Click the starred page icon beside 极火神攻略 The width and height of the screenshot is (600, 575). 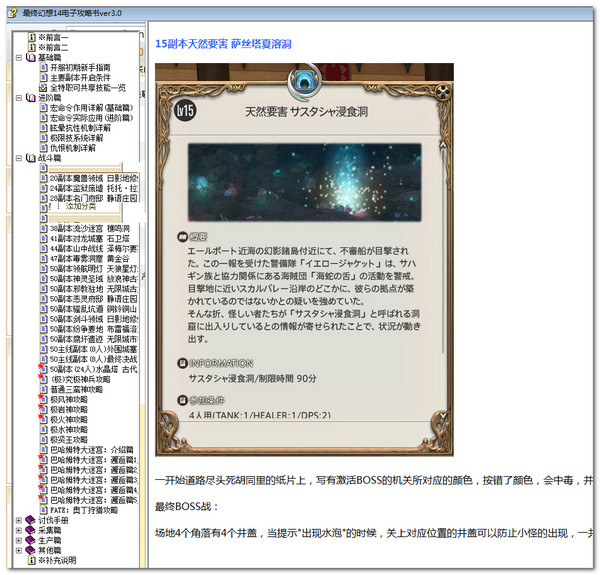click(43, 419)
